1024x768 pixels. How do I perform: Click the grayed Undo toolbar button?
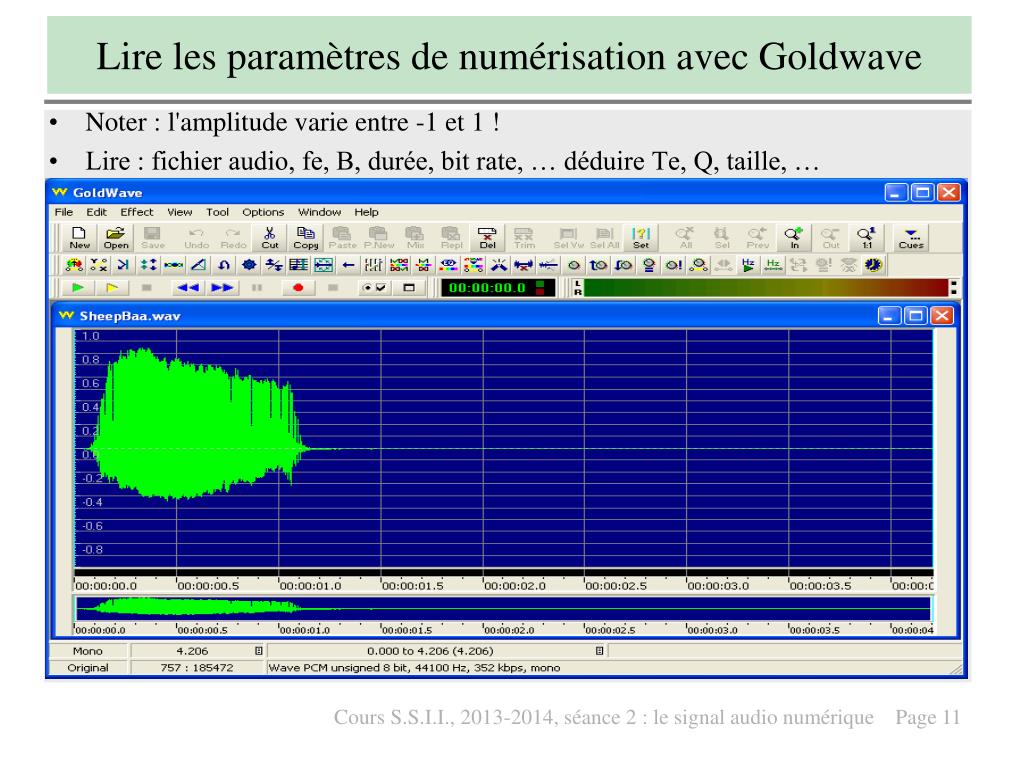(x=196, y=238)
